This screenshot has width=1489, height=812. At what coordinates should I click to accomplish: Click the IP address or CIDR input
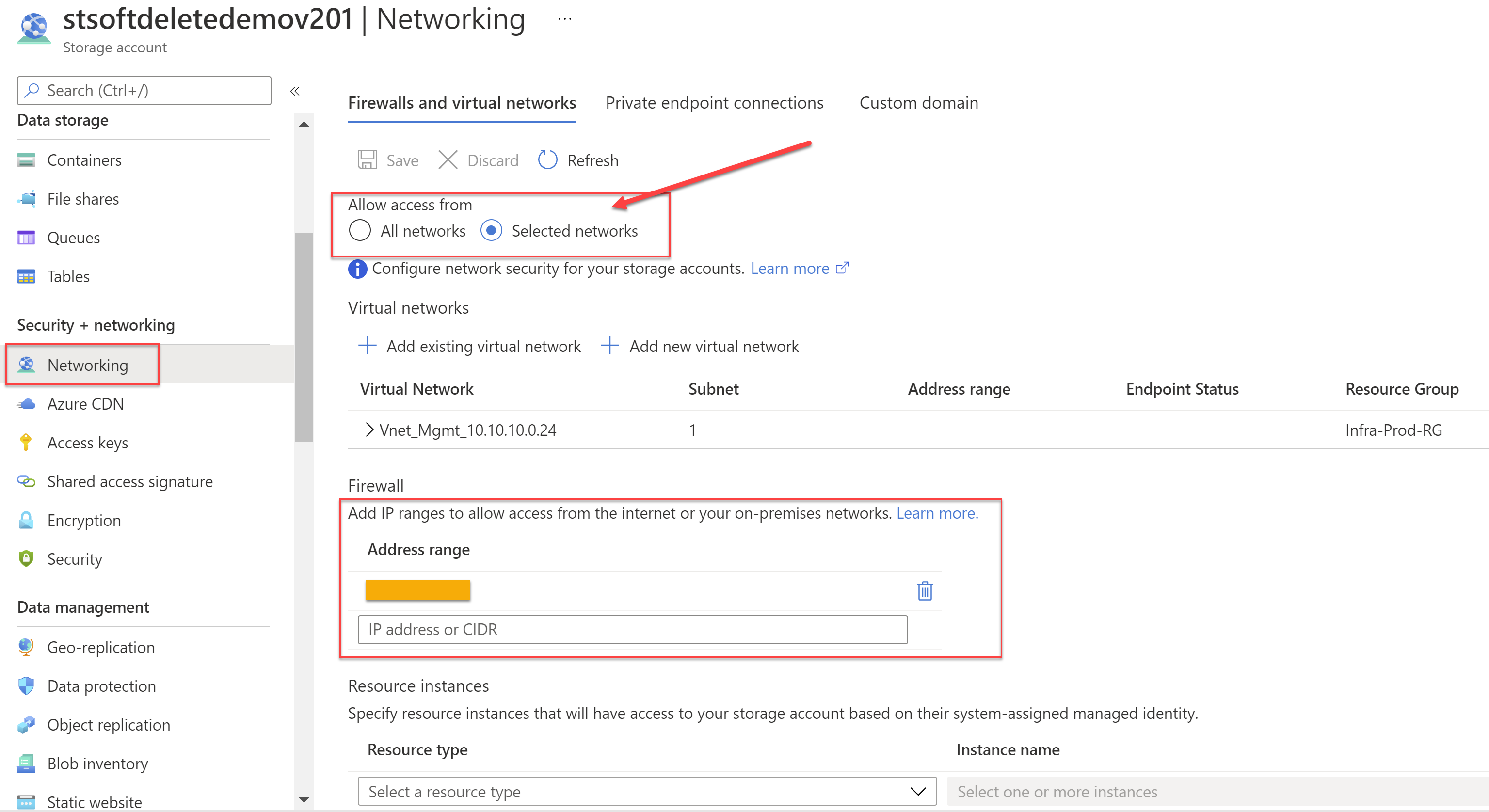click(632, 629)
